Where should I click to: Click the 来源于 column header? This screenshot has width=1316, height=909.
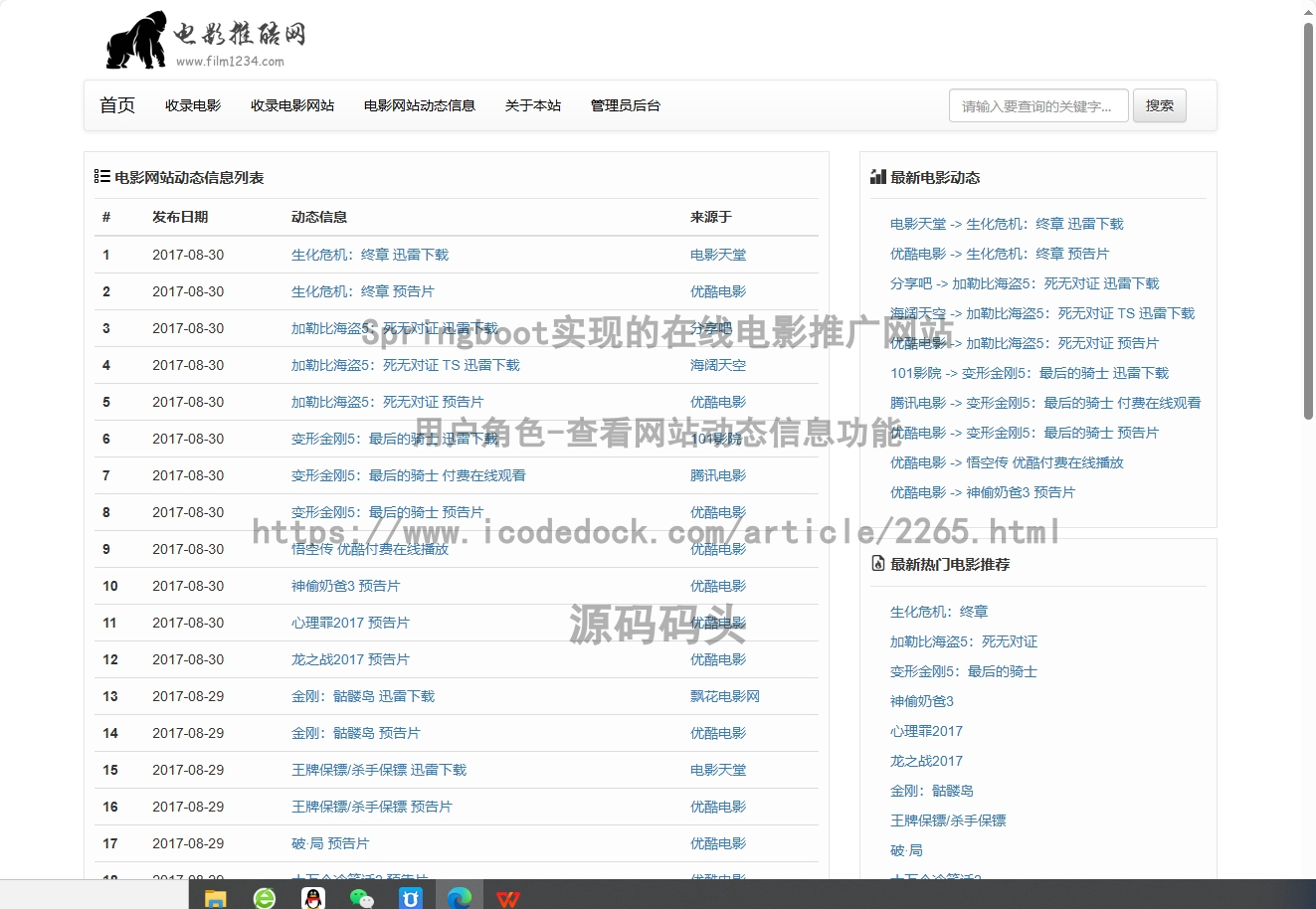[711, 217]
